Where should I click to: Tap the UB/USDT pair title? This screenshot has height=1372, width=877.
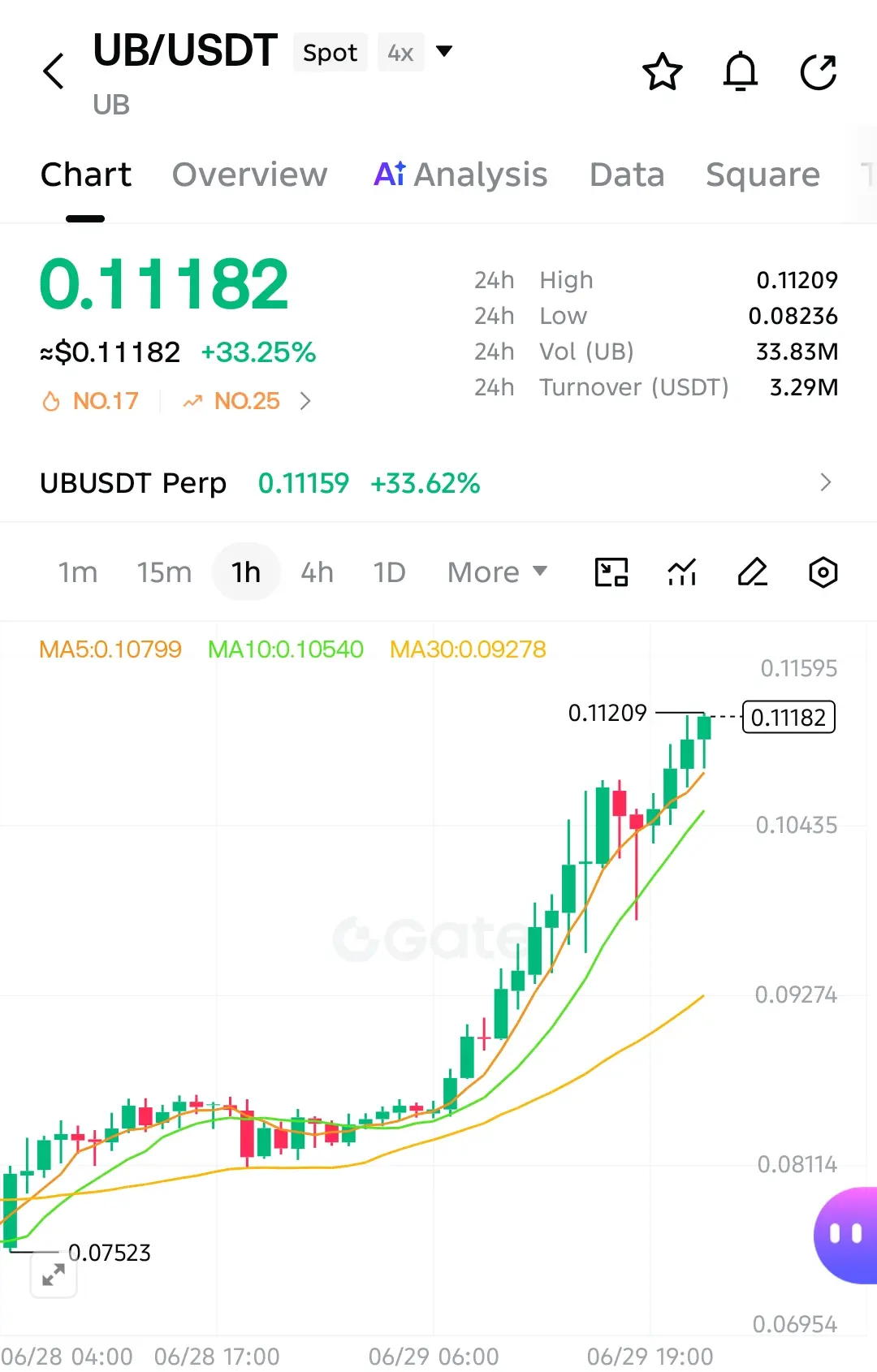click(185, 50)
